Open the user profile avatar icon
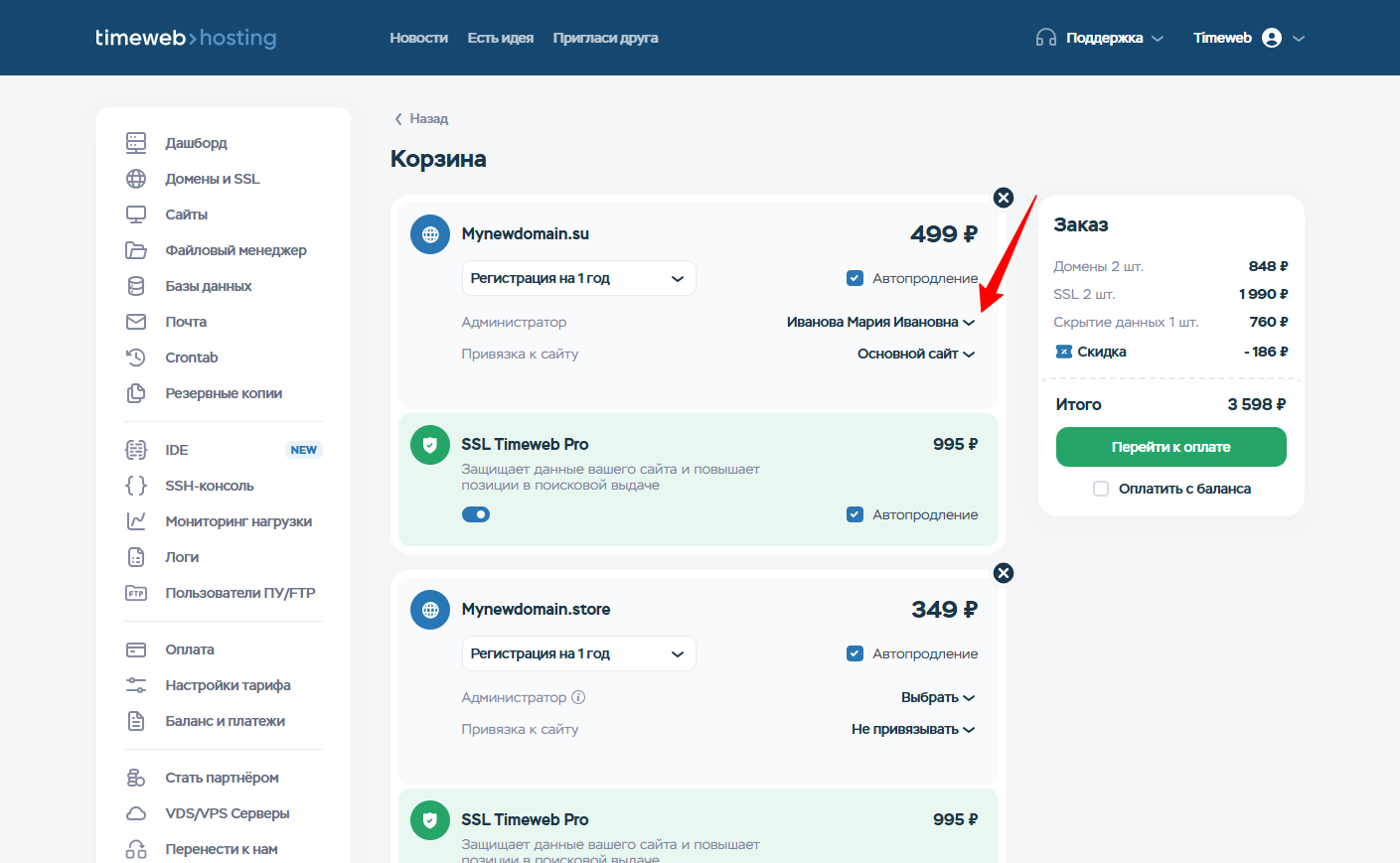 [x=1272, y=38]
